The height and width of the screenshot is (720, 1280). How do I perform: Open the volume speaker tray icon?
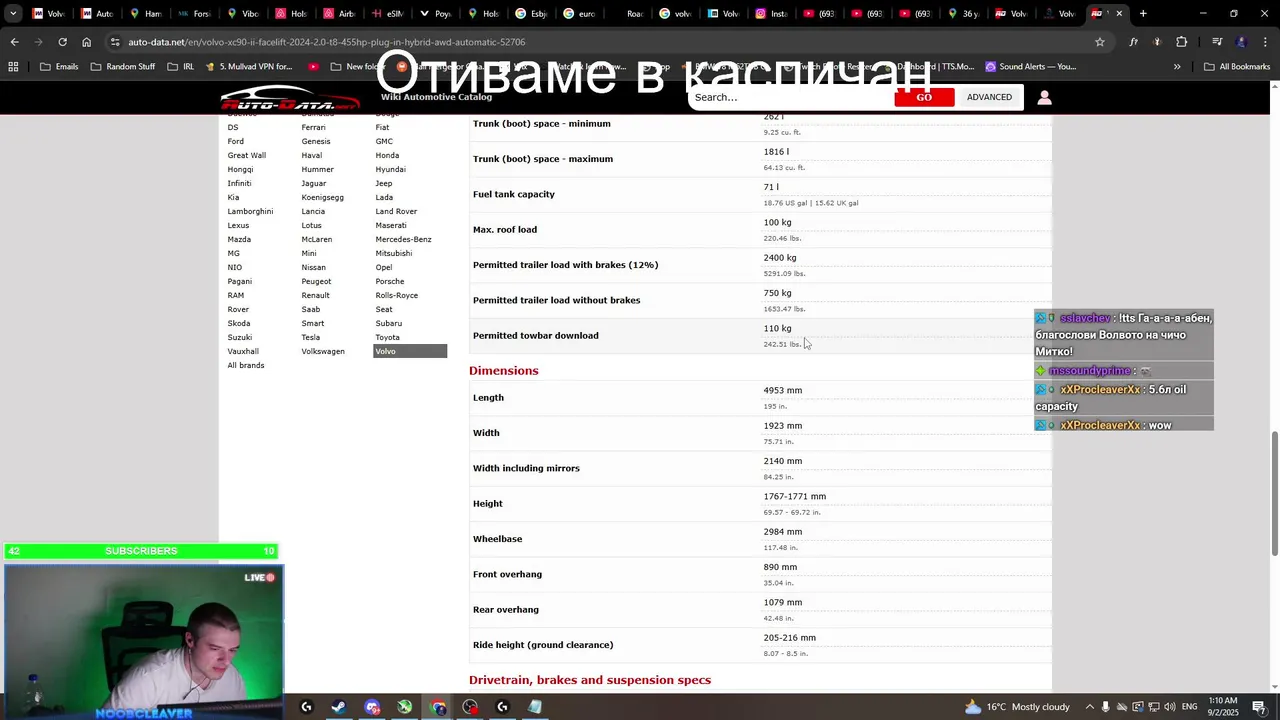(1170, 707)
